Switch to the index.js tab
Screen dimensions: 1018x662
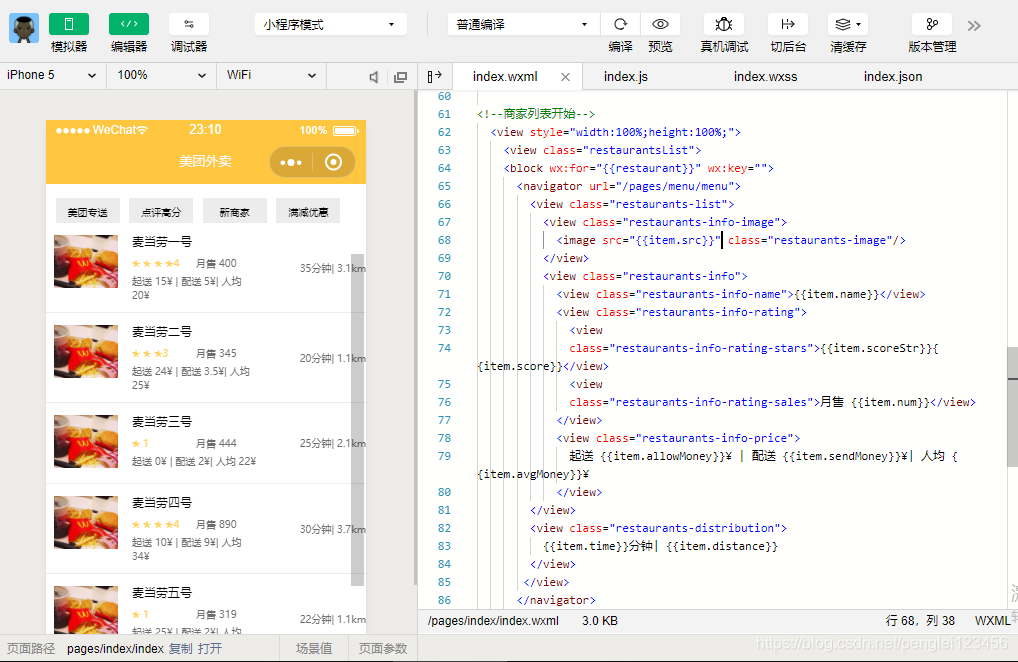pyautogui.click(x=626, y=77)
